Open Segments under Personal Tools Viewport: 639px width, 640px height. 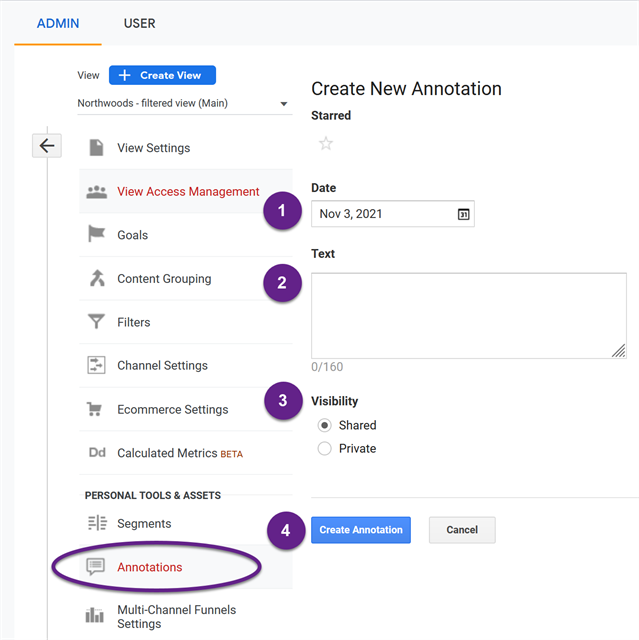(x=186, y=523)
